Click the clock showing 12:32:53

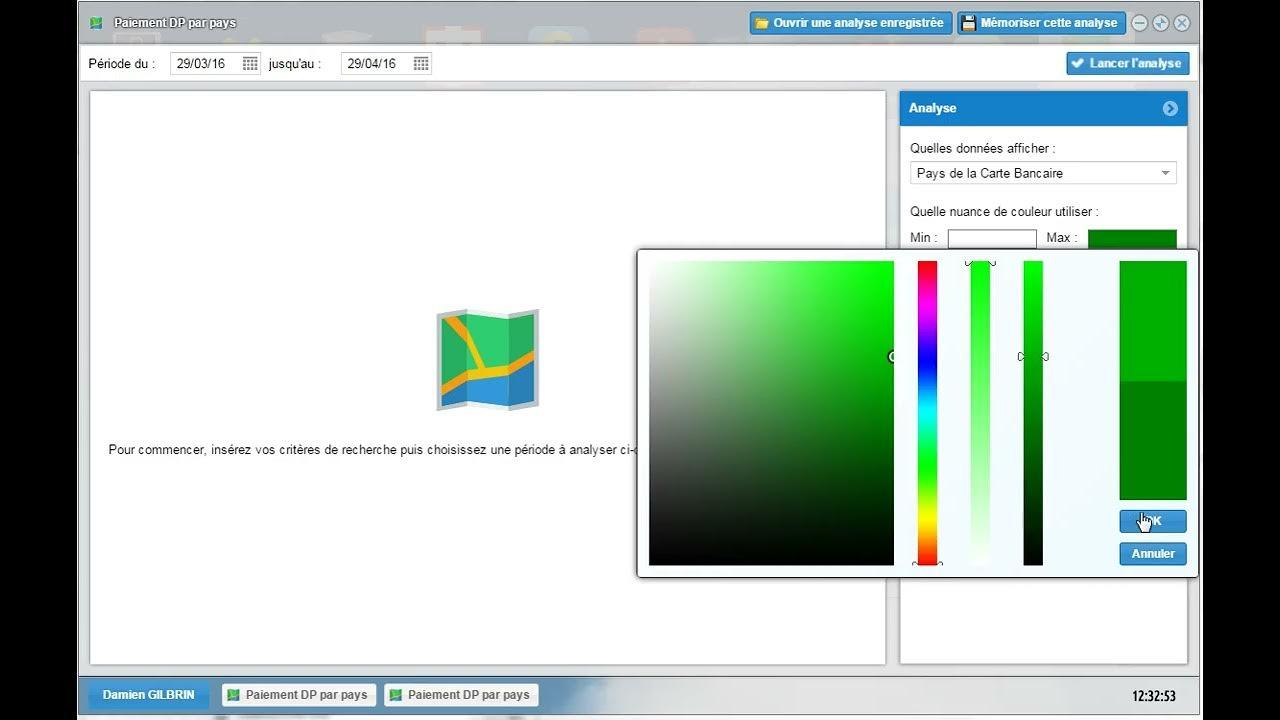(1154, 696)
